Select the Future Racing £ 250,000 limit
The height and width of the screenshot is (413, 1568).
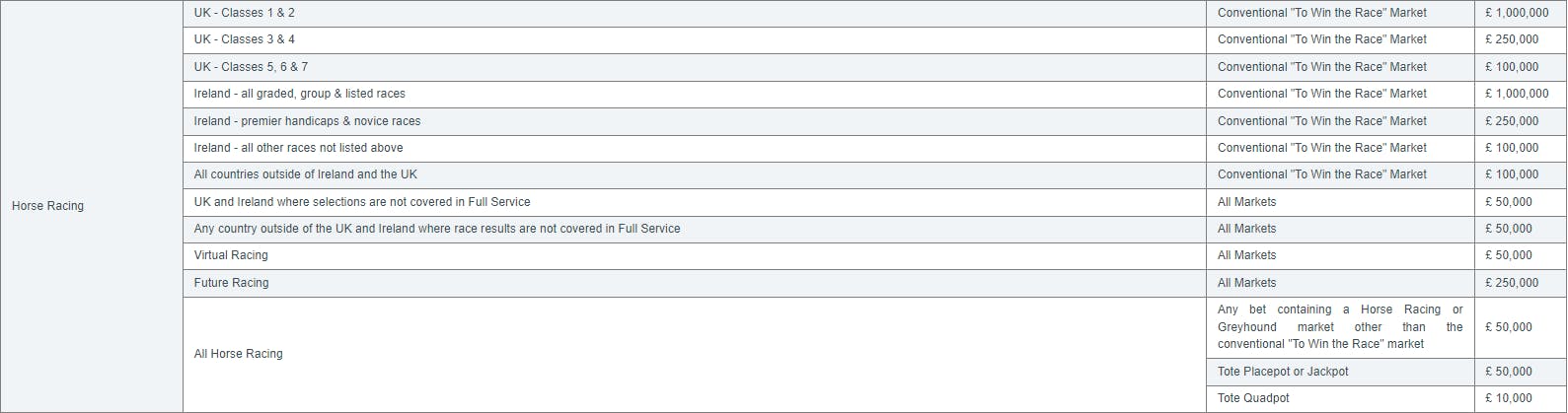tap(1512, 283)
